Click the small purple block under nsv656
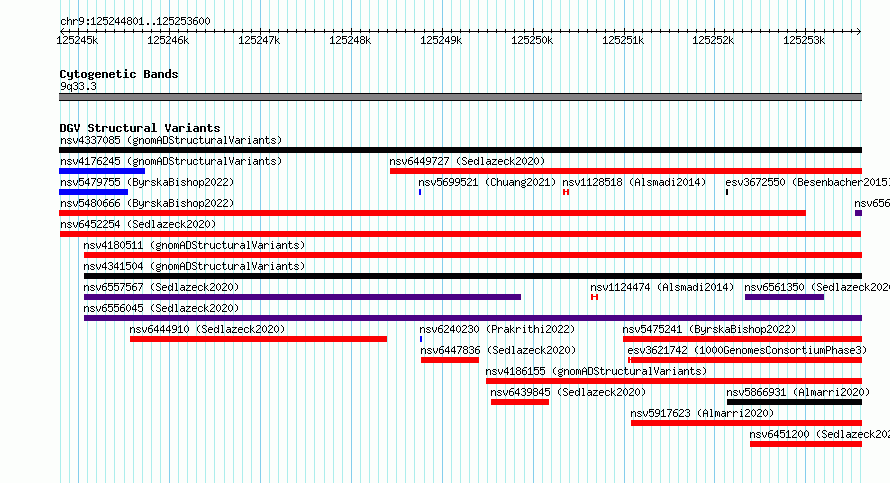 tap(859, 213)
